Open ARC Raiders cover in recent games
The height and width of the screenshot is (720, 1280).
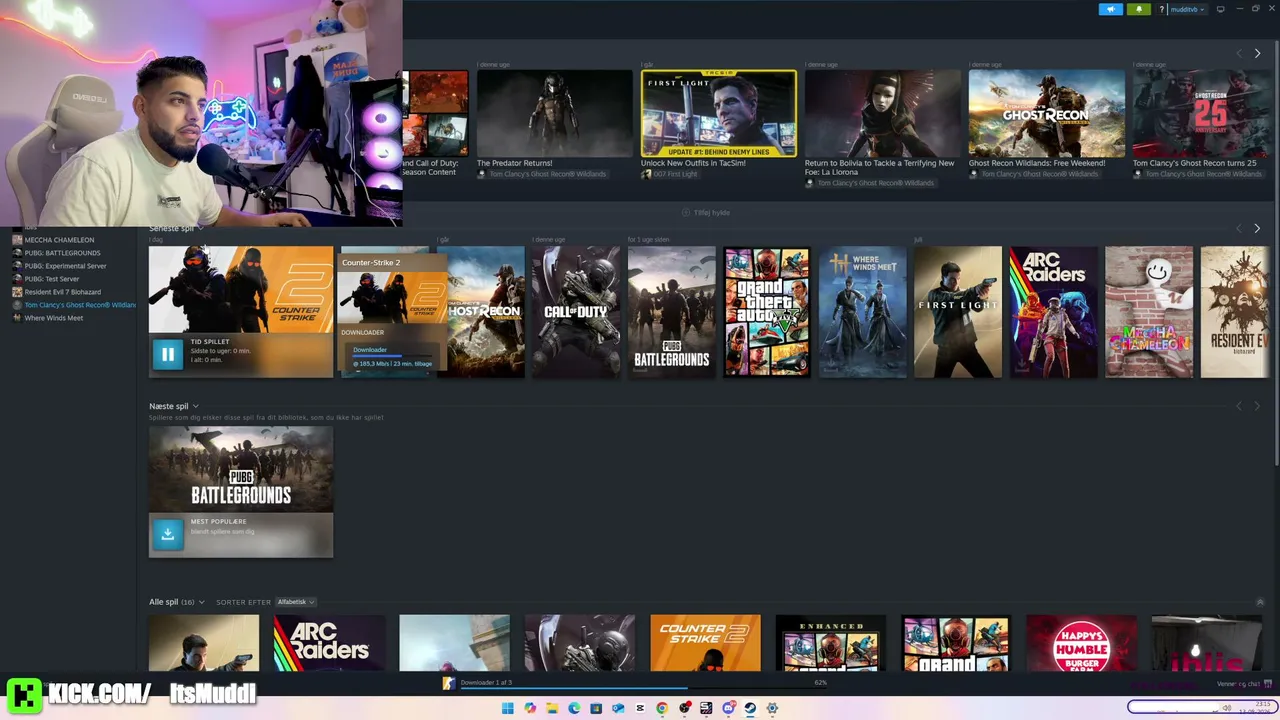coord(1053,312)
